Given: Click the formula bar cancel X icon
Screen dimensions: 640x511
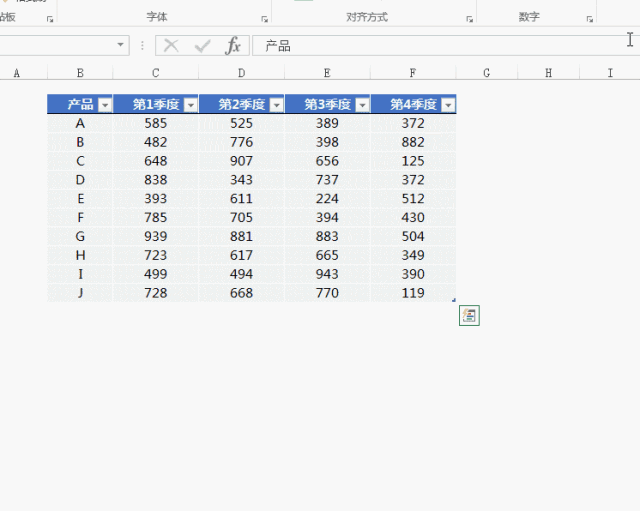Looking at the screenshot, I should pyautogui.click(x=171, y=45).
